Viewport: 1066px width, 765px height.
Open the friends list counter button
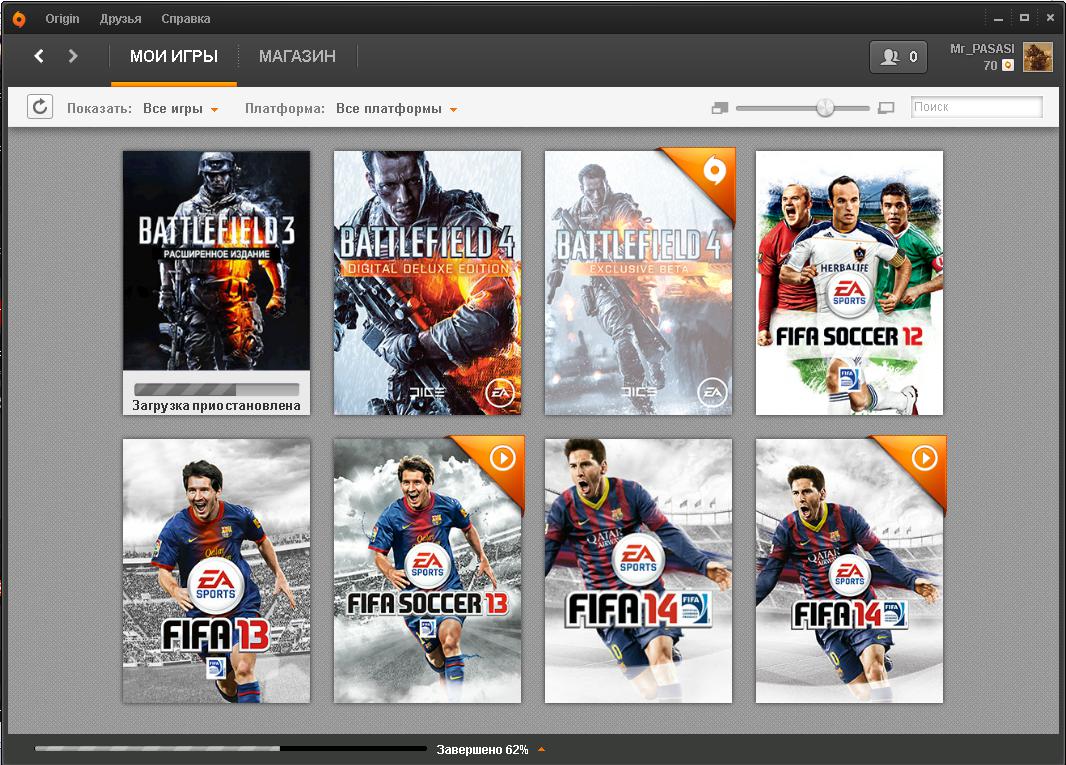click(x=898, y=57)
